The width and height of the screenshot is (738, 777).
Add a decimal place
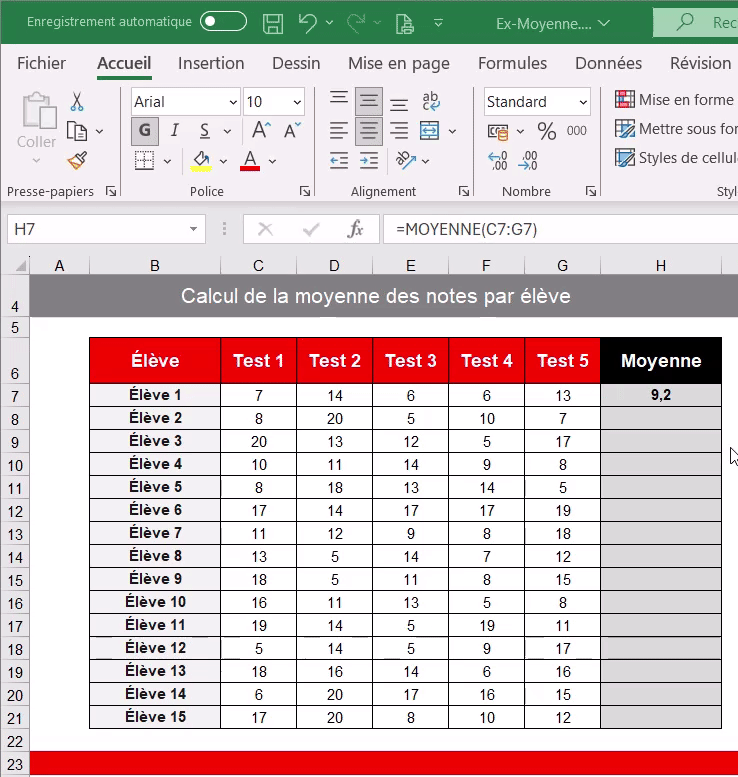tap(498, 161)
